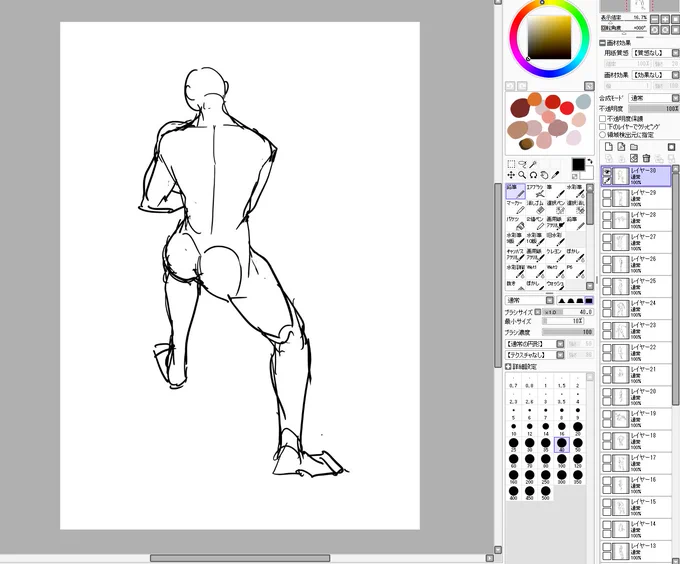Open the 通常の円形 brush shape dropdown
The image size is (680, 564).
click(535, 344)
